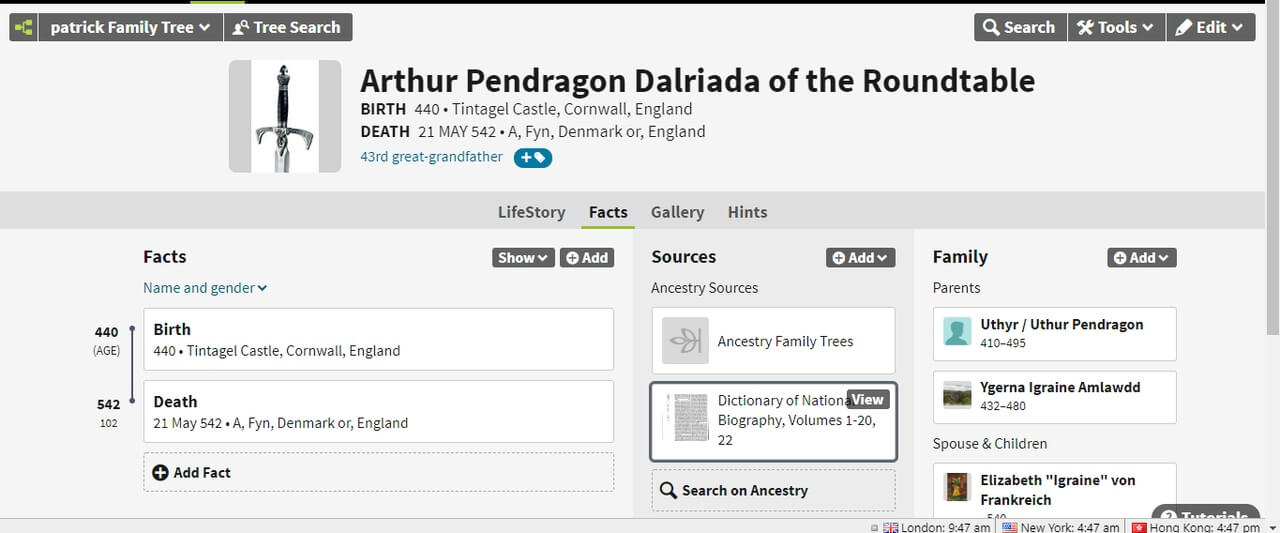Open the Edit pencil menu
The image size is (1280, 533).
tap(1210, 28)
